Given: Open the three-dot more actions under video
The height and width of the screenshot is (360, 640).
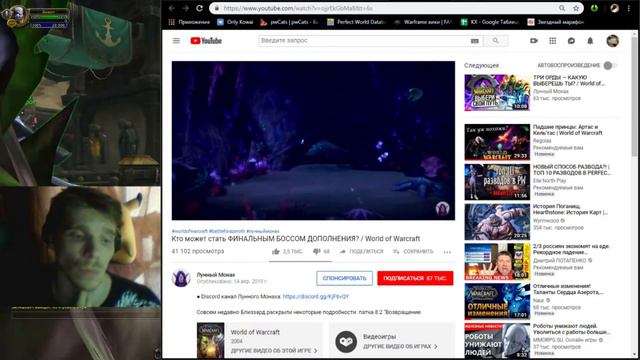Looking at the screenshot, I should coord(447,252).
